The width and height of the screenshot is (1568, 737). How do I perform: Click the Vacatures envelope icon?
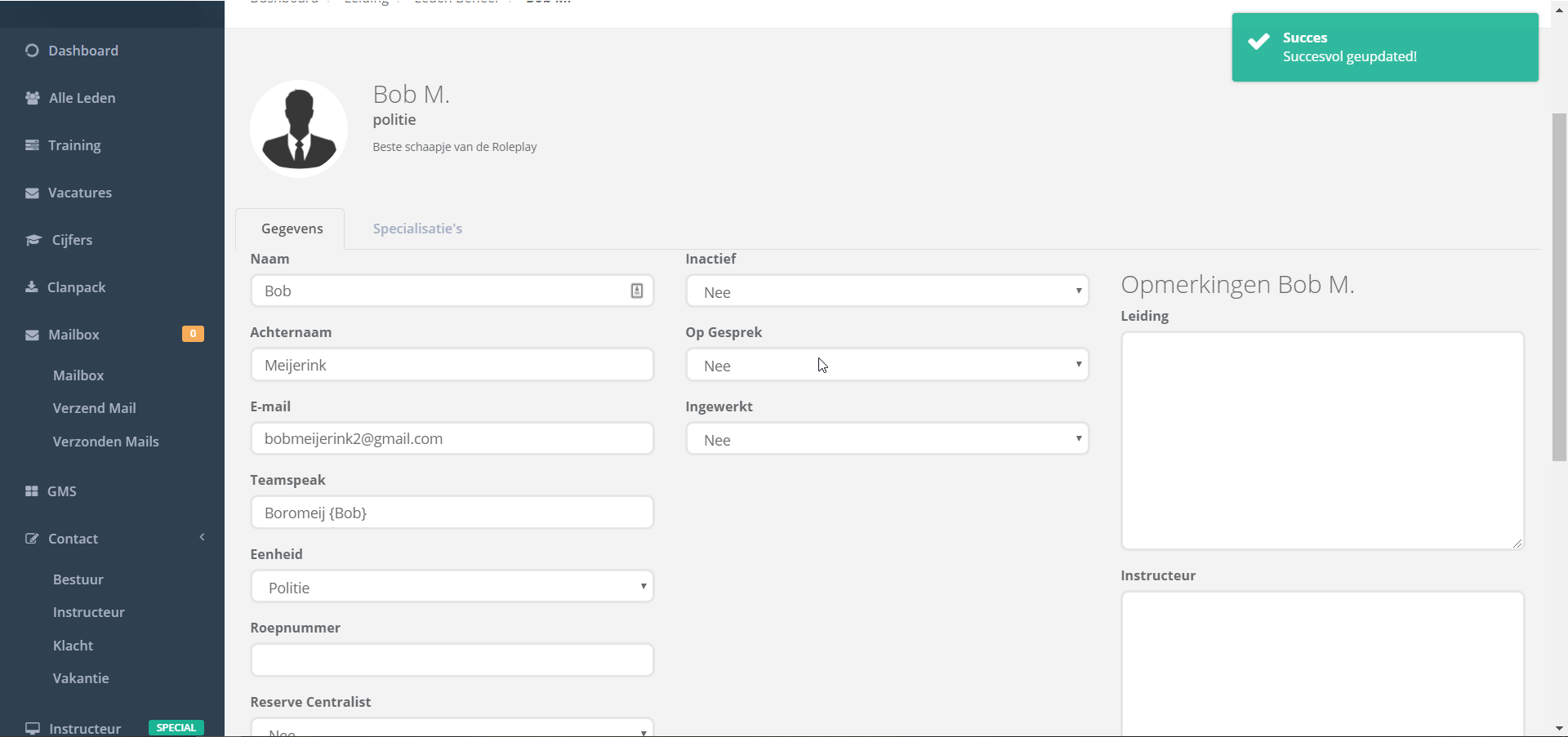coord(32,193)
